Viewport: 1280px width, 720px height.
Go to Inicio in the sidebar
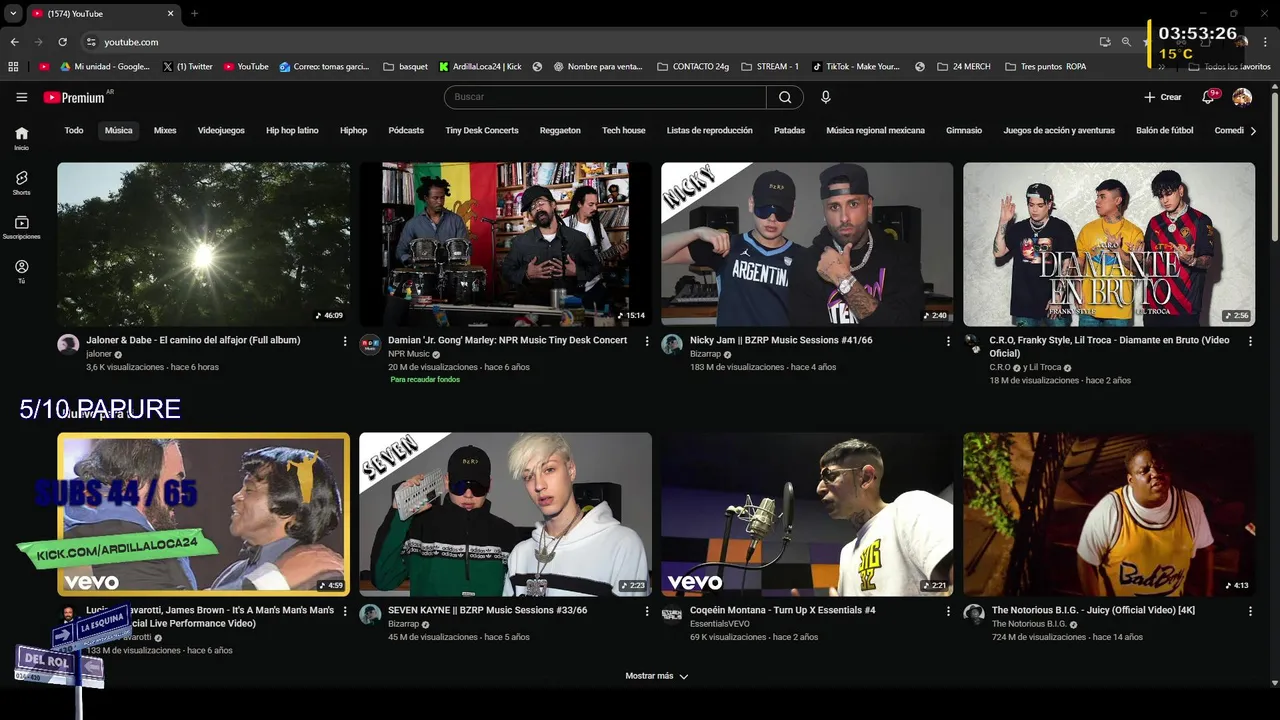[x=22, y=138]
